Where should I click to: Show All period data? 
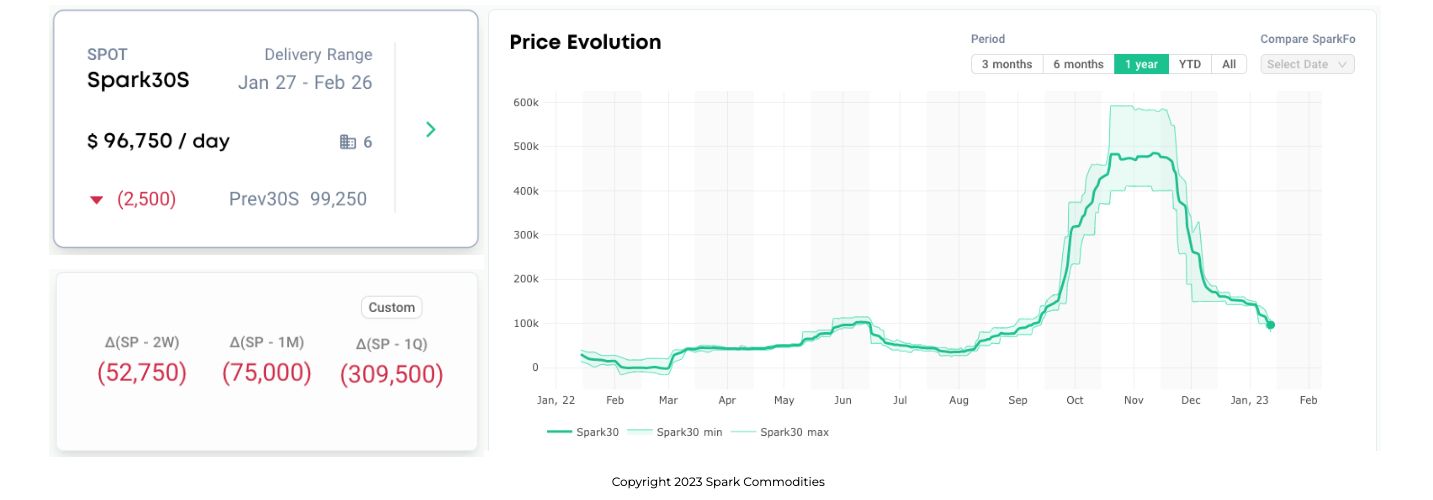1229,64
